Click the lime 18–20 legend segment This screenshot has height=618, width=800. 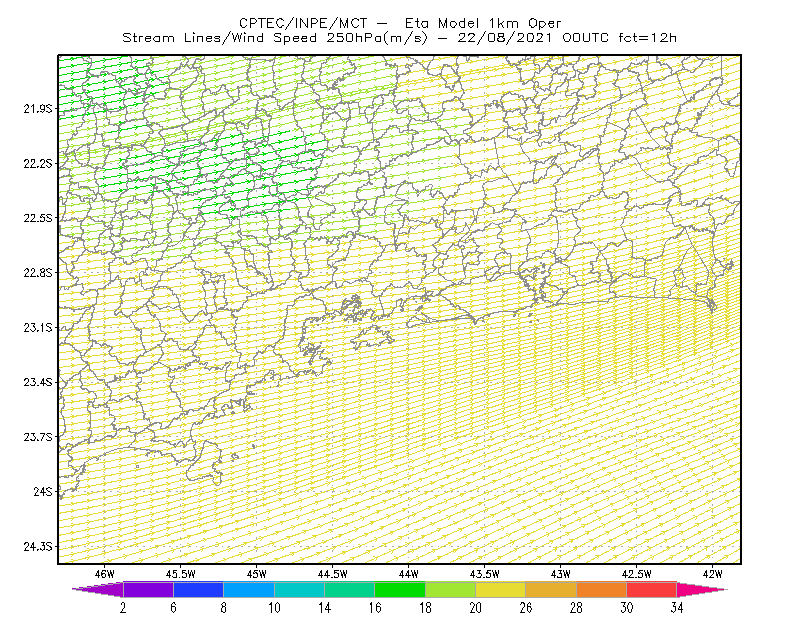451,589
